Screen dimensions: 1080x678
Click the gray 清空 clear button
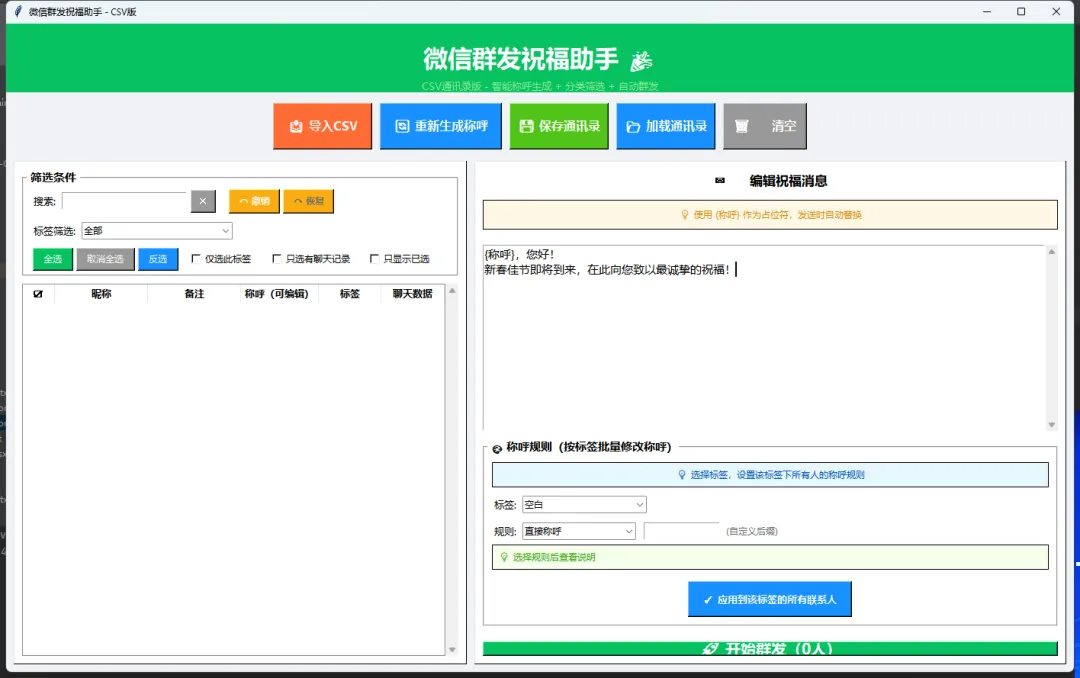(x=765, y=126)
